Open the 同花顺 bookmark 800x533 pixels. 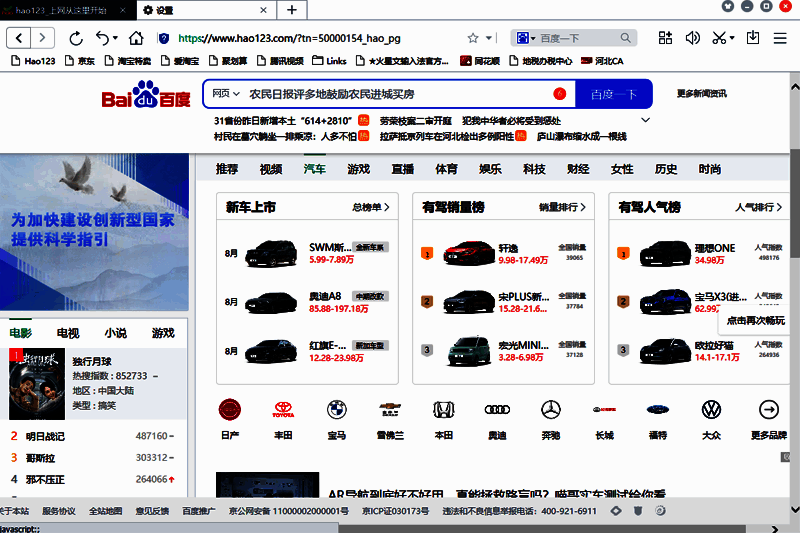[x=480, y=61]
